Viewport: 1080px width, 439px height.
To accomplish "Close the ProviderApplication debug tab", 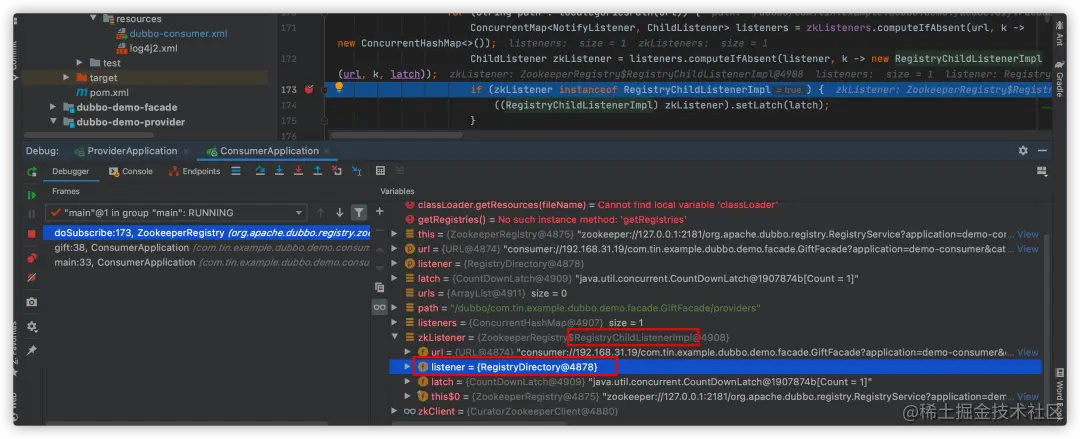I will [186, 151].
